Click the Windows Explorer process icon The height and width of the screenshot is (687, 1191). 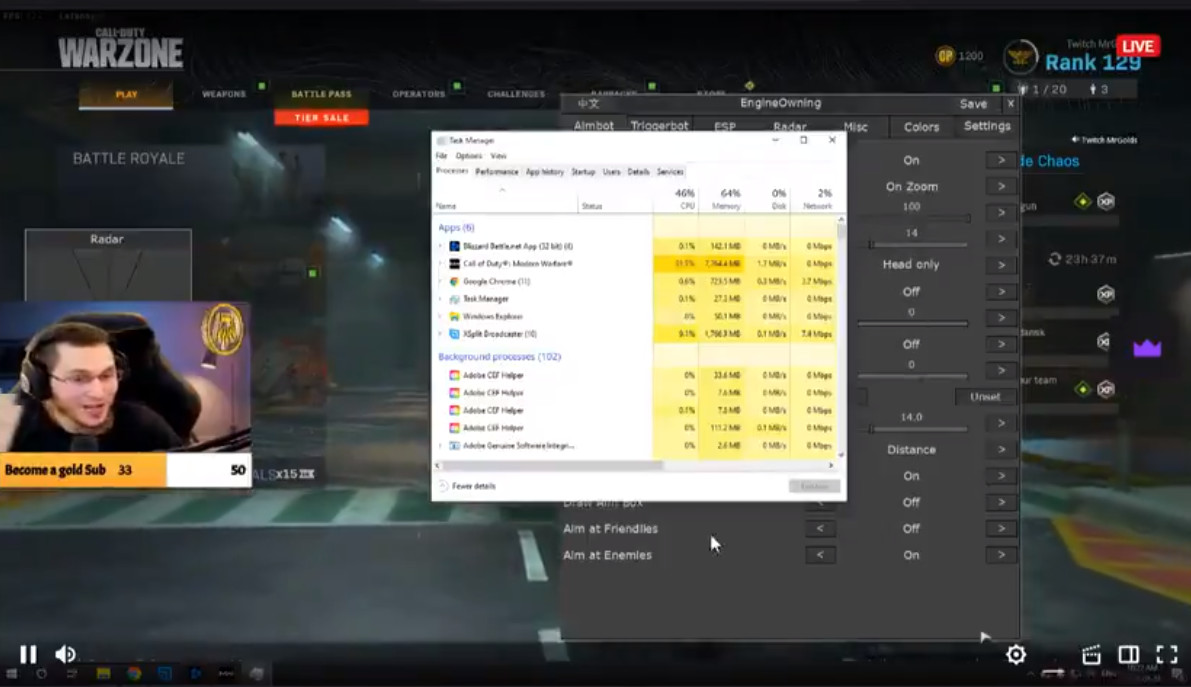[454, 316]
